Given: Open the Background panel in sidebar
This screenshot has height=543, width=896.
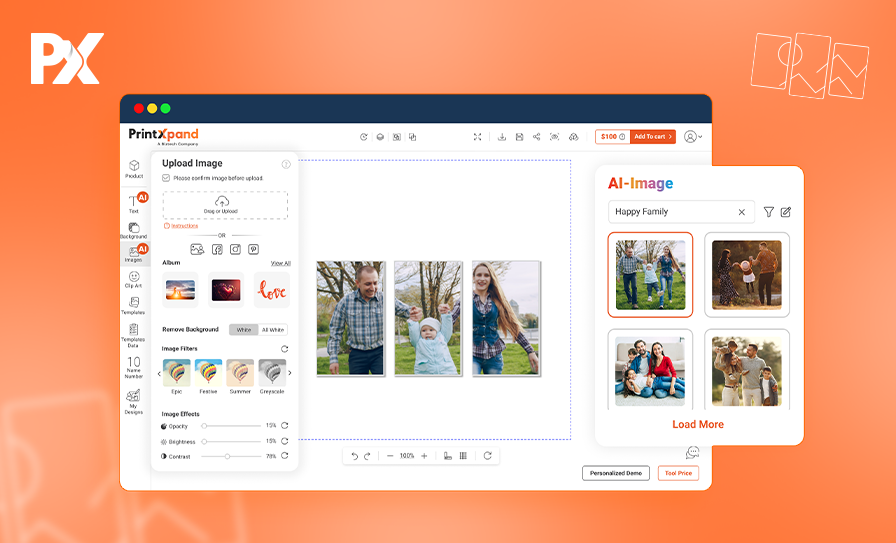Looking at the screenshot, I should coord(134,230).
